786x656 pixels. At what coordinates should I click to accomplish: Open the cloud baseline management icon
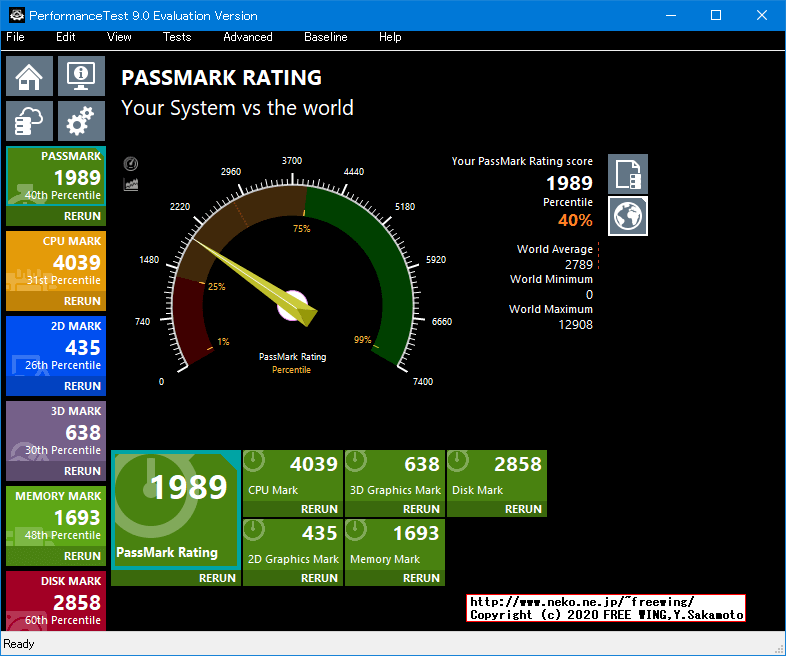coord(29,121)
